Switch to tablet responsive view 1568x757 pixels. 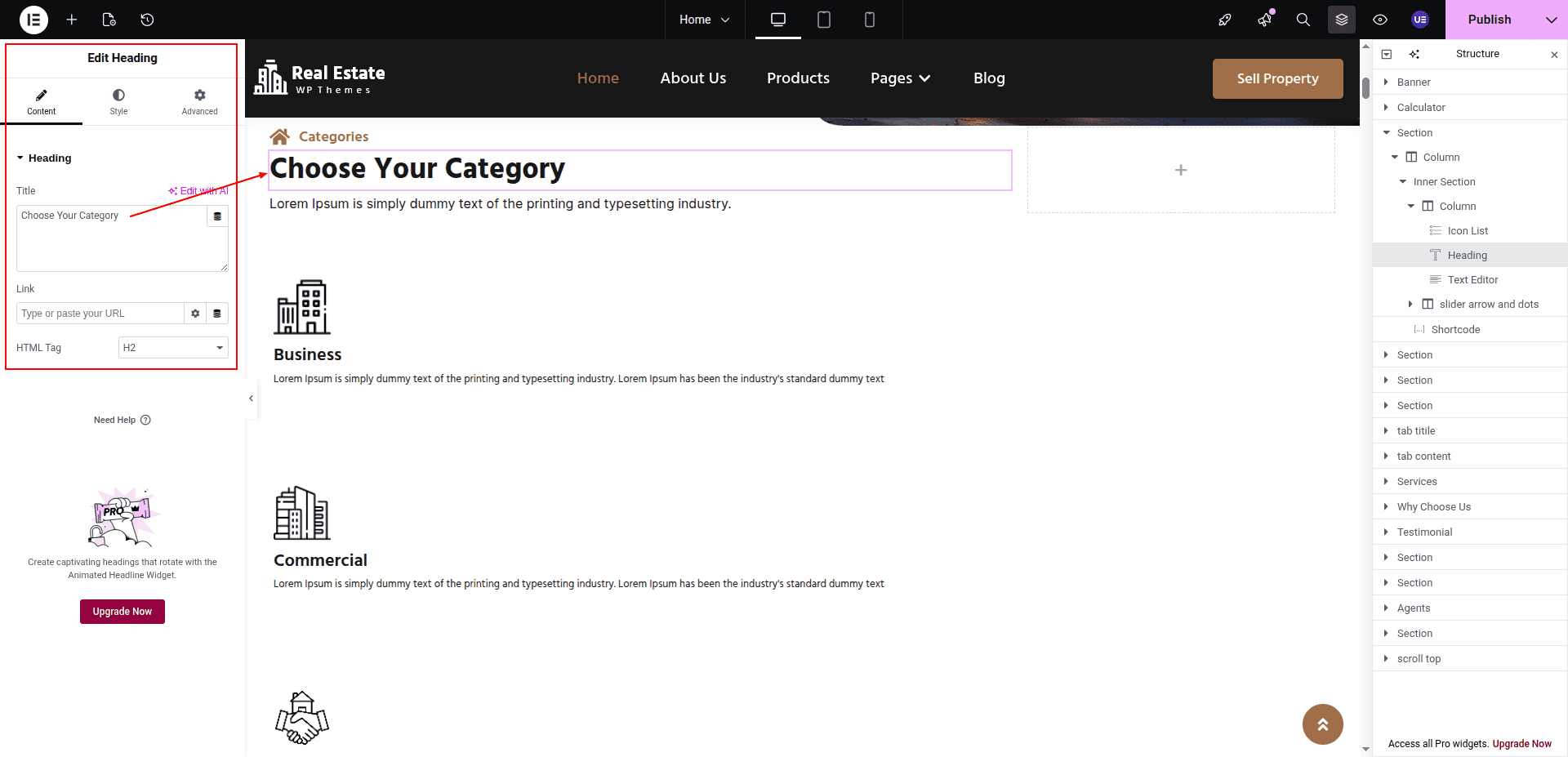(824, 20)
